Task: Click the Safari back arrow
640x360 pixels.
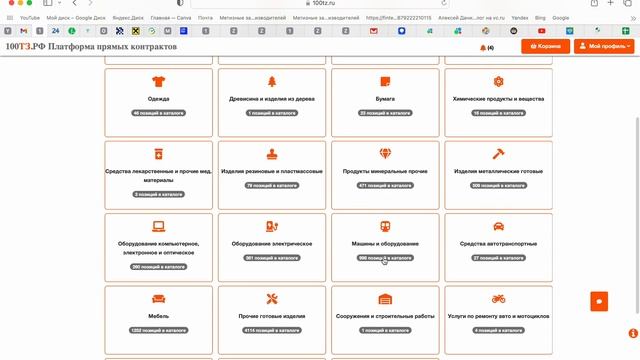Action: (x=74, y=3)
